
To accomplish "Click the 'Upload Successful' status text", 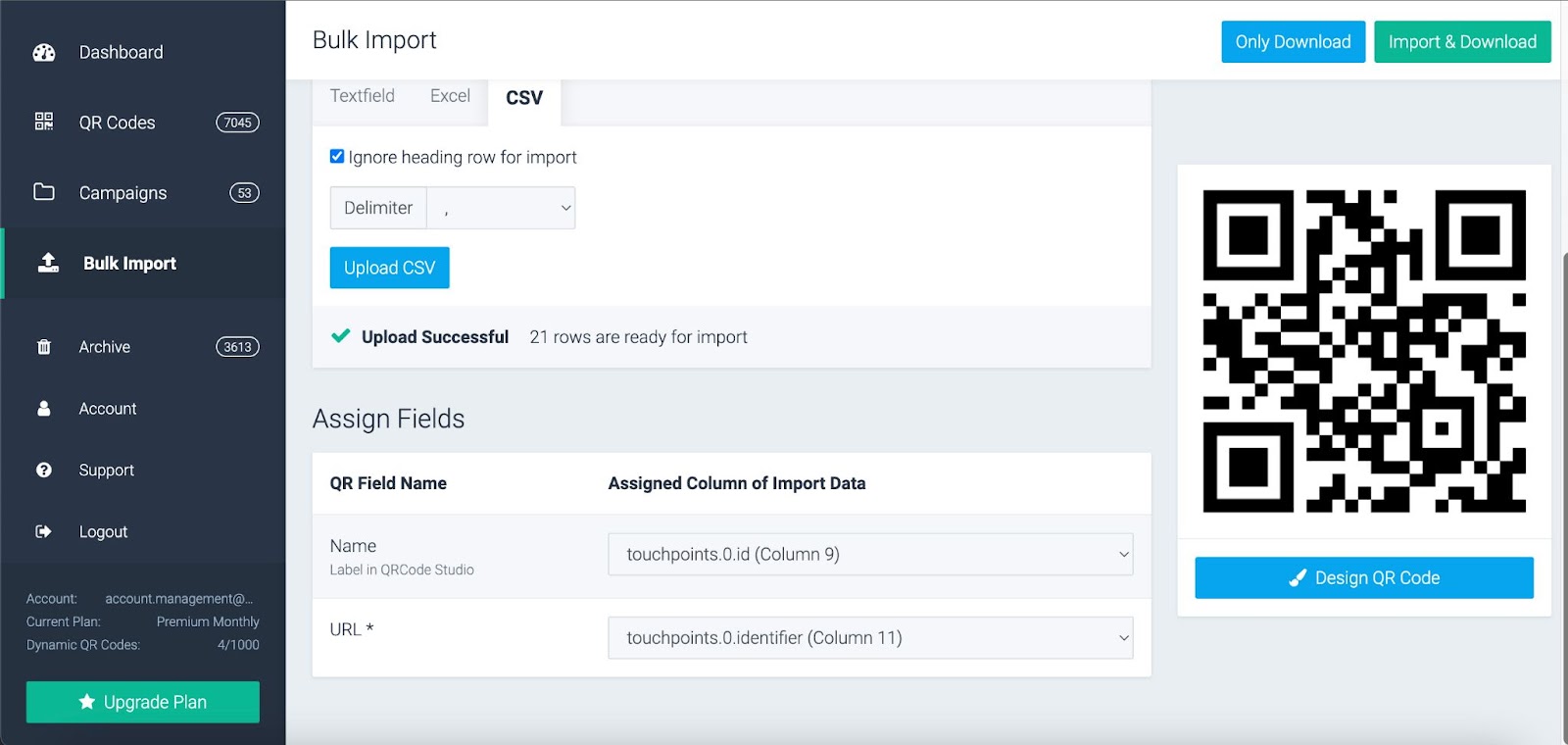I will (435, 337).
